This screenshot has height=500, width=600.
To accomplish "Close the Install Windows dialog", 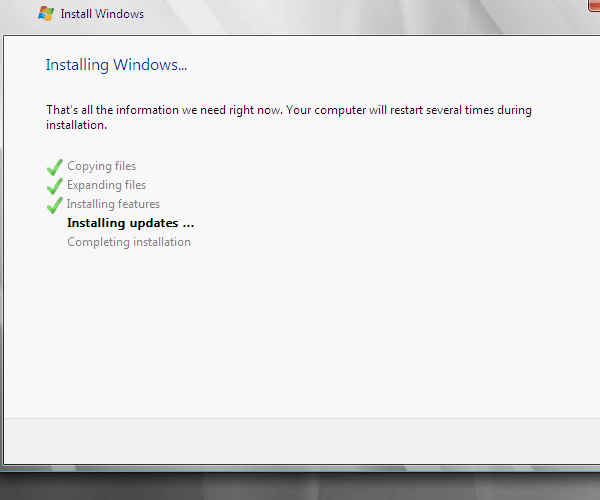I will pos(594,5).
